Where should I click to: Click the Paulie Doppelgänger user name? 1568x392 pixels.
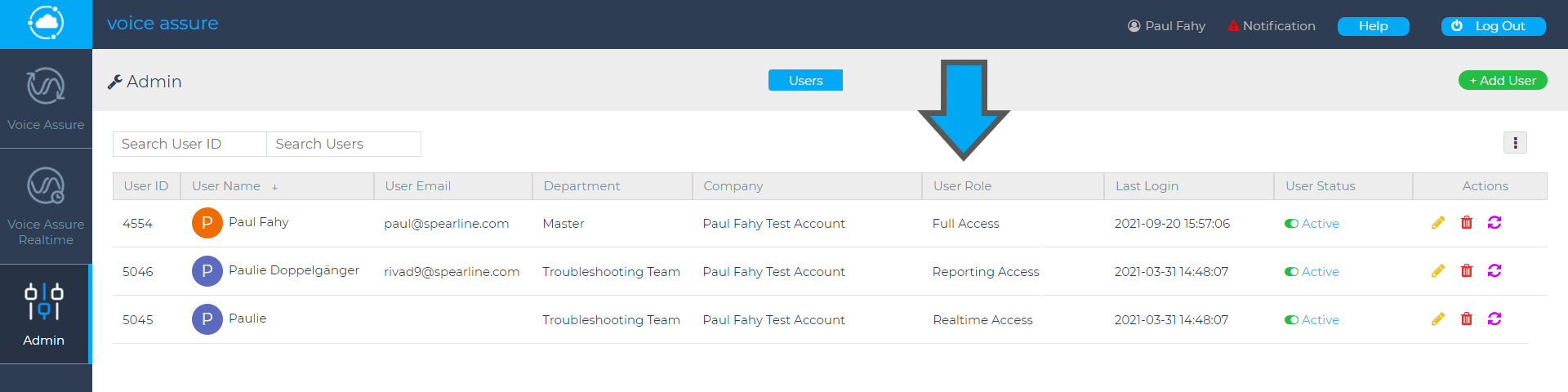coord(294,270)
